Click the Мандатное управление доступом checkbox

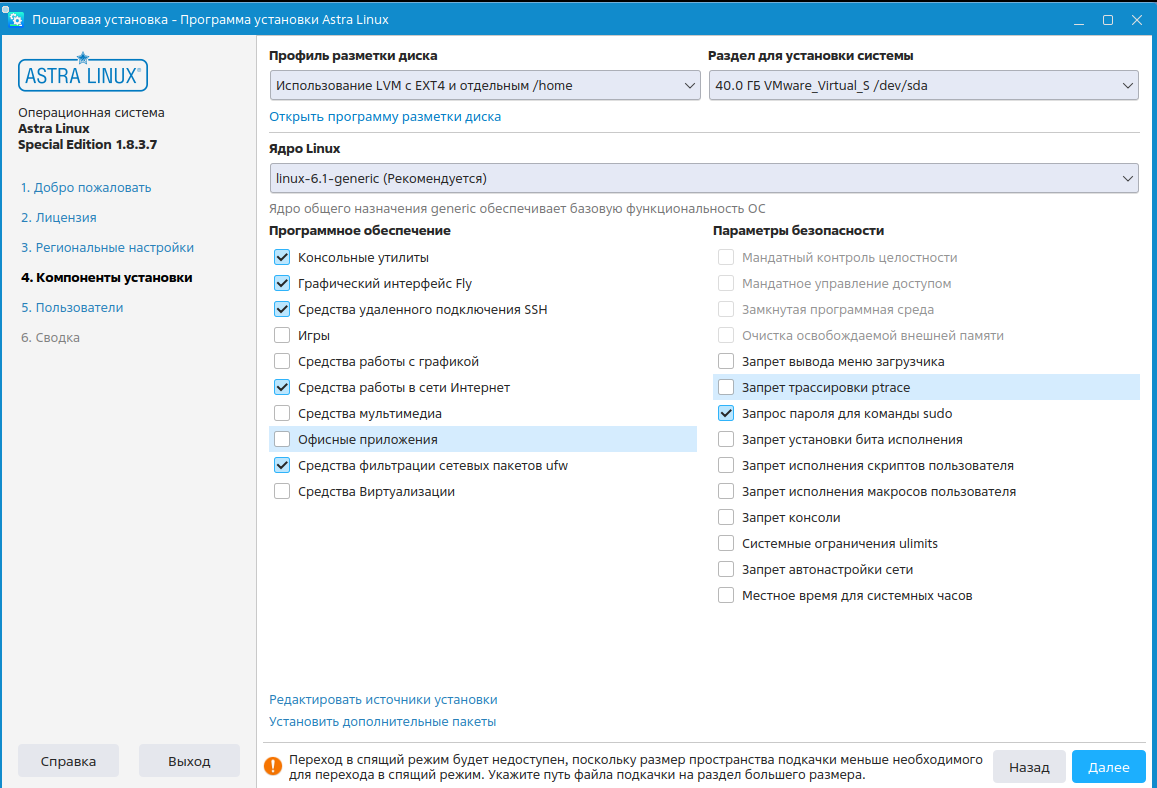pos(726,283)
